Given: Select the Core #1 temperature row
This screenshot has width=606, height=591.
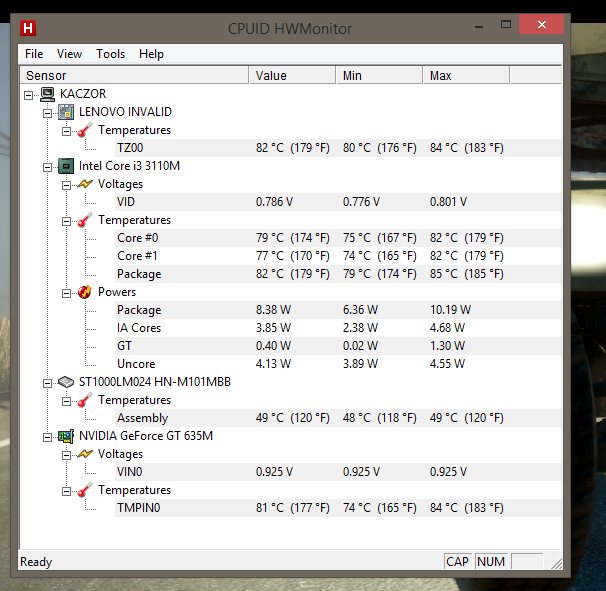Looking at the screenshot, I should click(338, 256).
